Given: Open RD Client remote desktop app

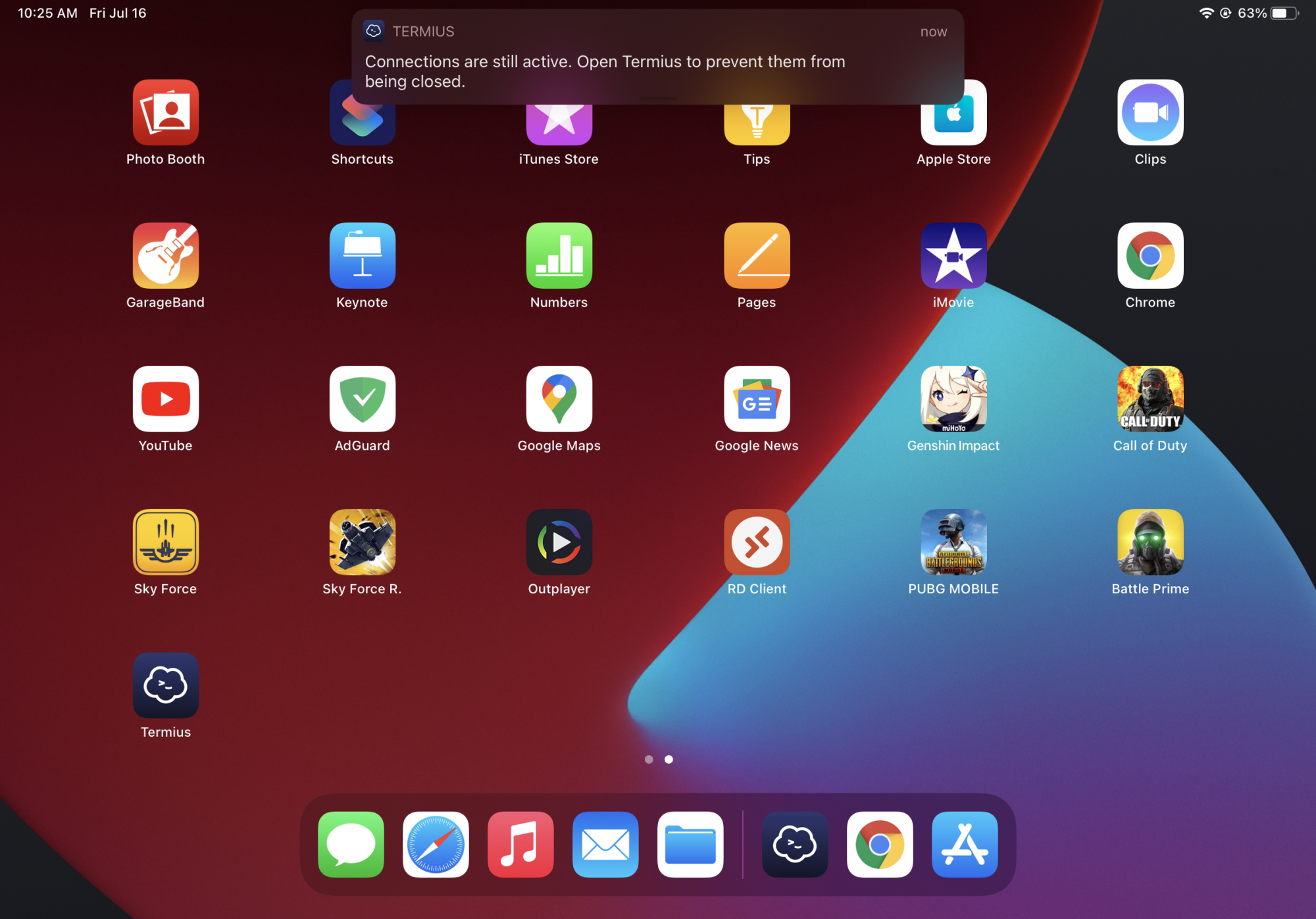Looking at the screenshot, I should tap(757, 542).
